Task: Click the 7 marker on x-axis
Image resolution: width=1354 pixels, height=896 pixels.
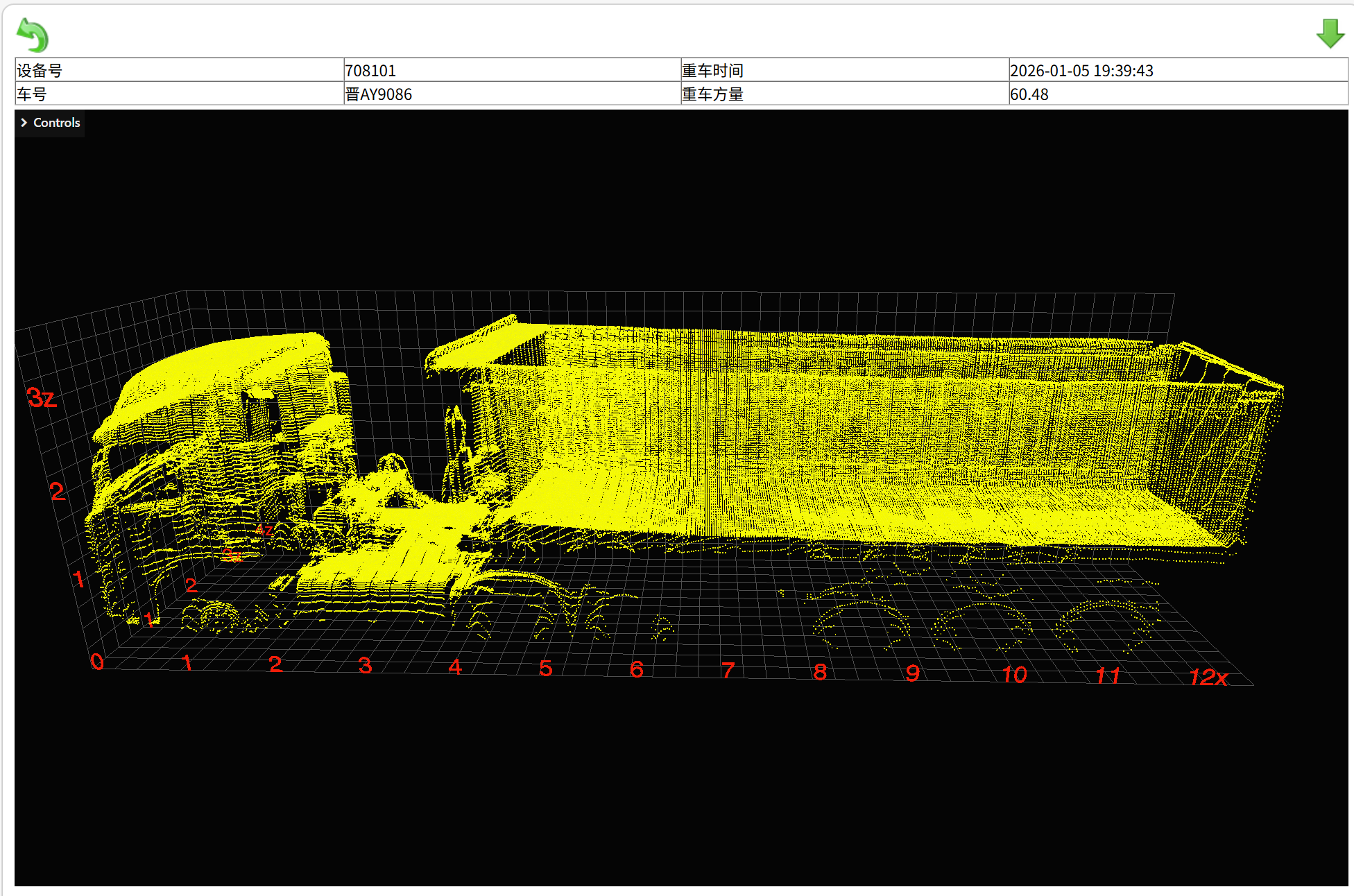Action: tap(728, 670)
